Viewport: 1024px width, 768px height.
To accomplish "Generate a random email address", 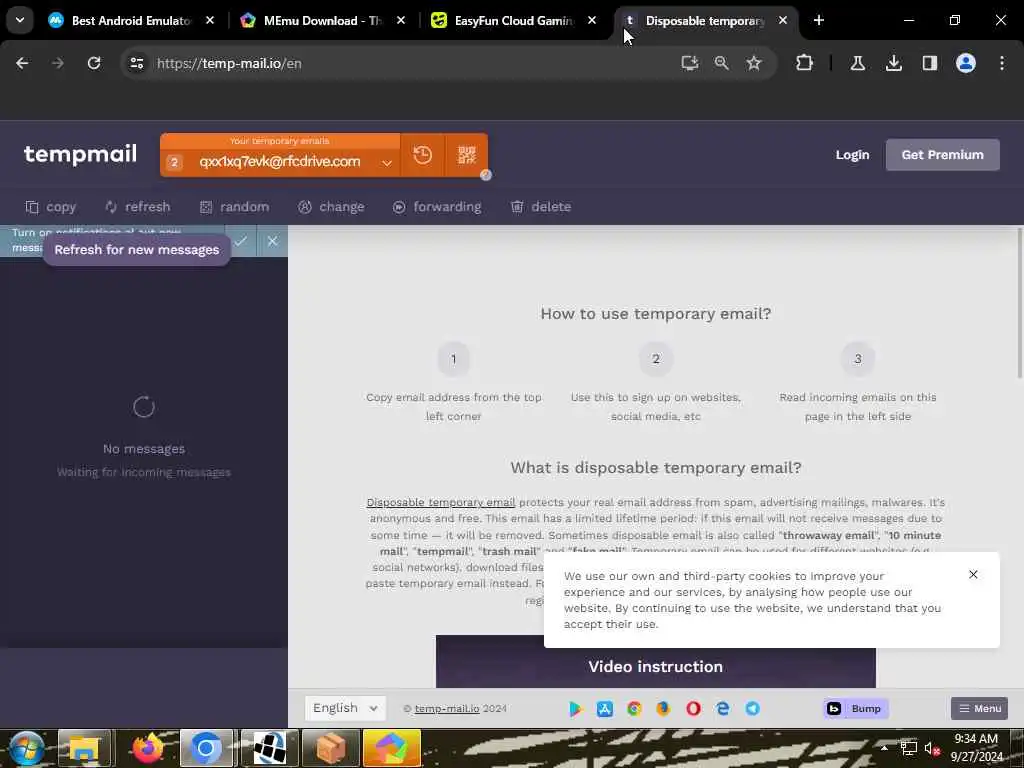I will [x=234, y=207].
